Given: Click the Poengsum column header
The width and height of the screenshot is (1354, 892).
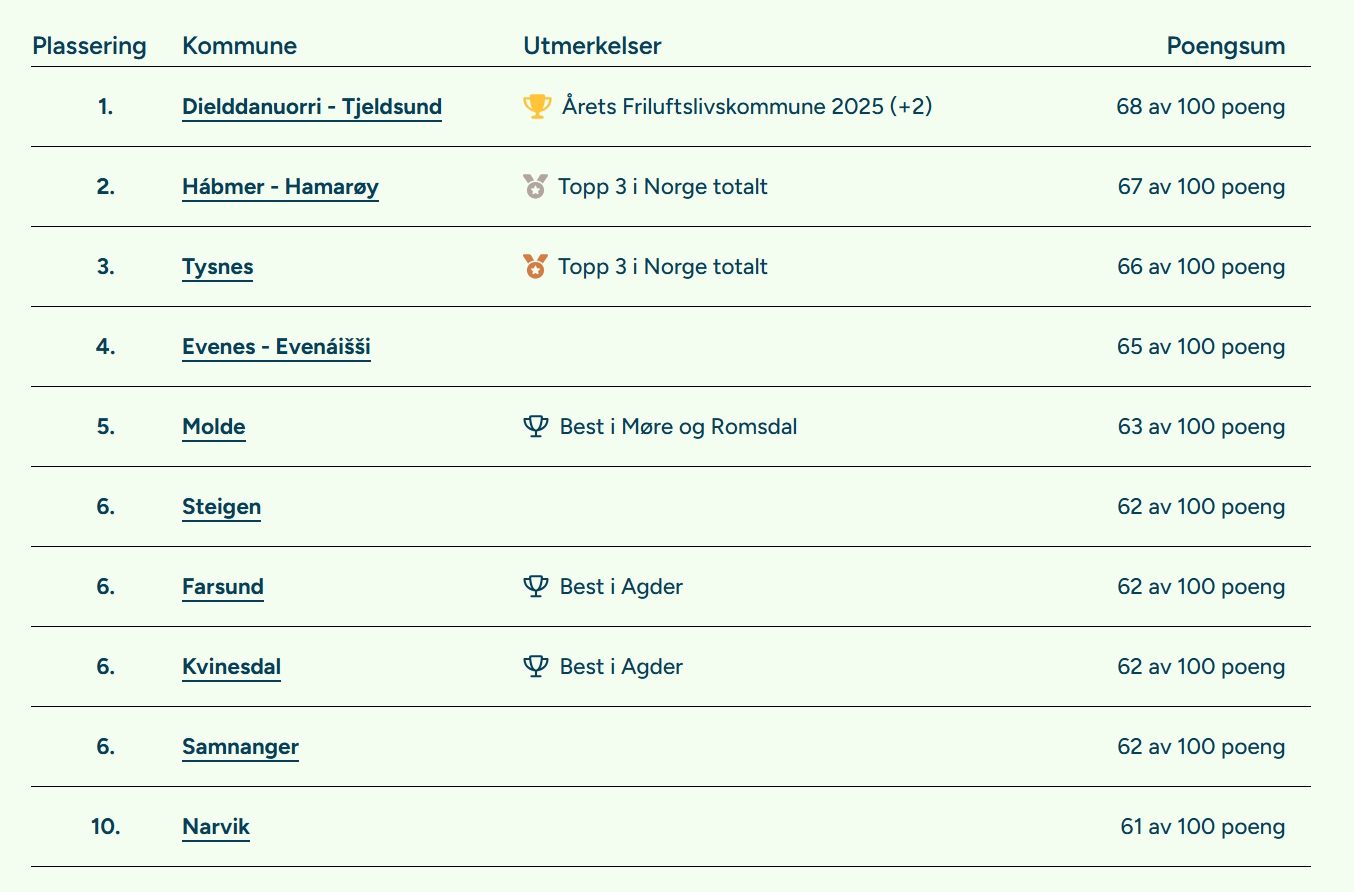Looking at the screenshot, I should (1225, 46).
